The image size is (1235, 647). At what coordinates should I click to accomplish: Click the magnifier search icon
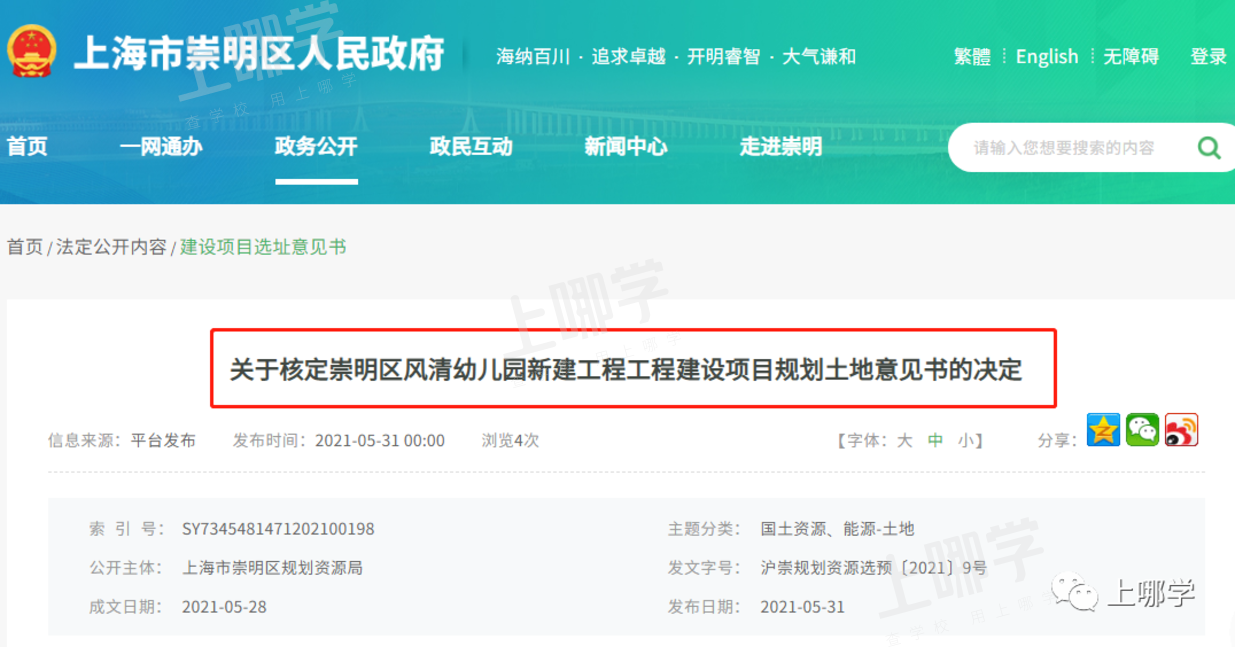tap(1209, 148)
